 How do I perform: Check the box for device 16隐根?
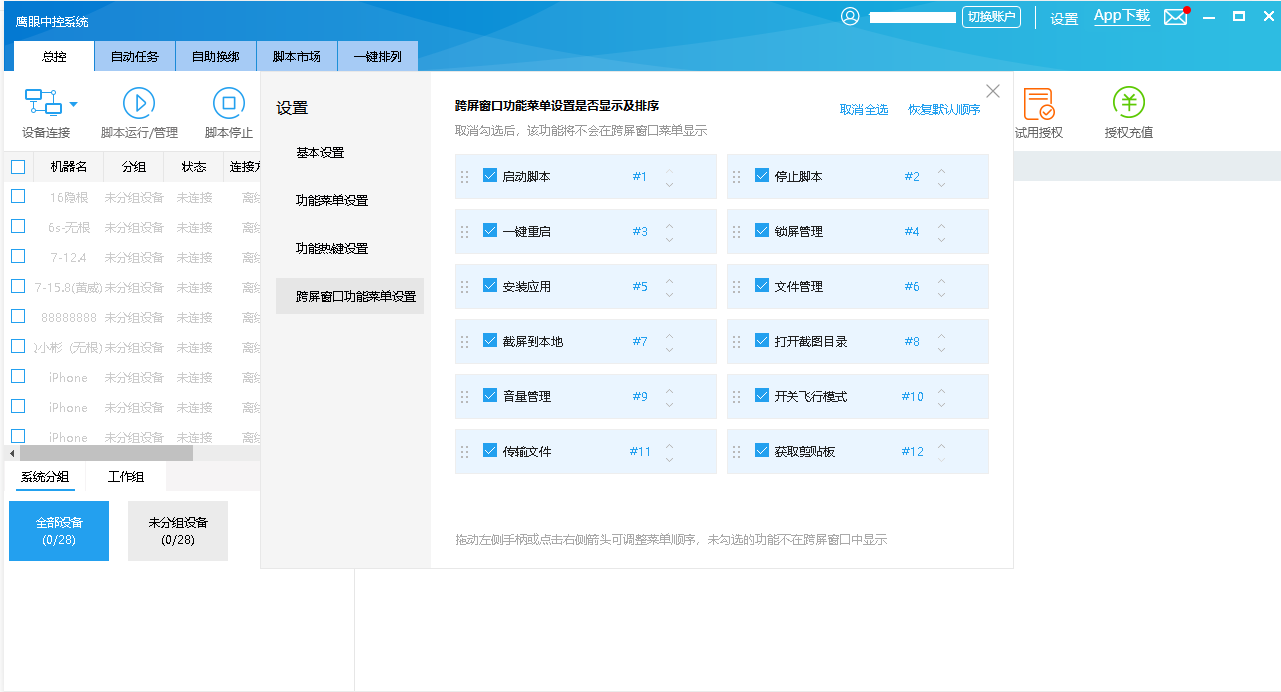pos(18,196)
